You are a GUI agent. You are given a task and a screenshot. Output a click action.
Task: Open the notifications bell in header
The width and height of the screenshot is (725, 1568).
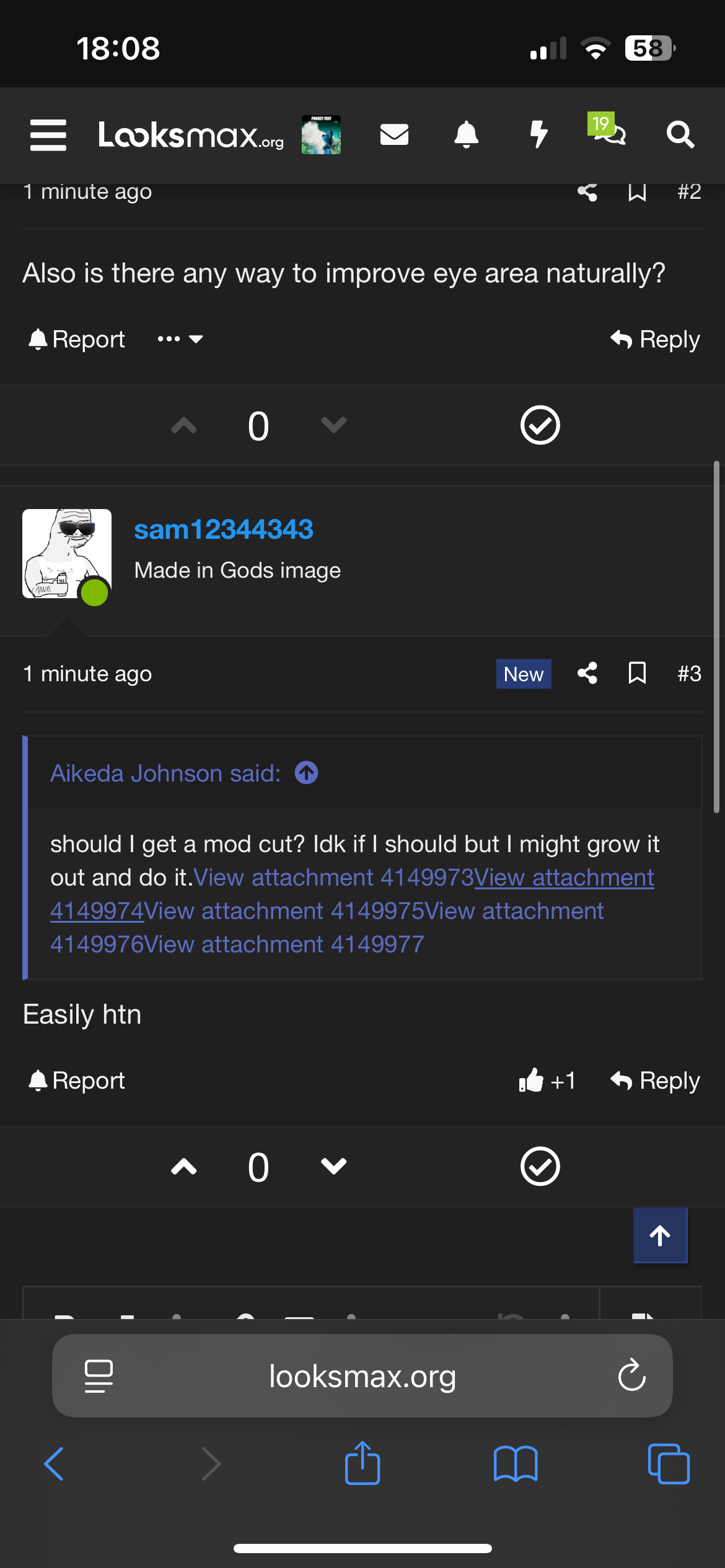click(x=466, y=134)
